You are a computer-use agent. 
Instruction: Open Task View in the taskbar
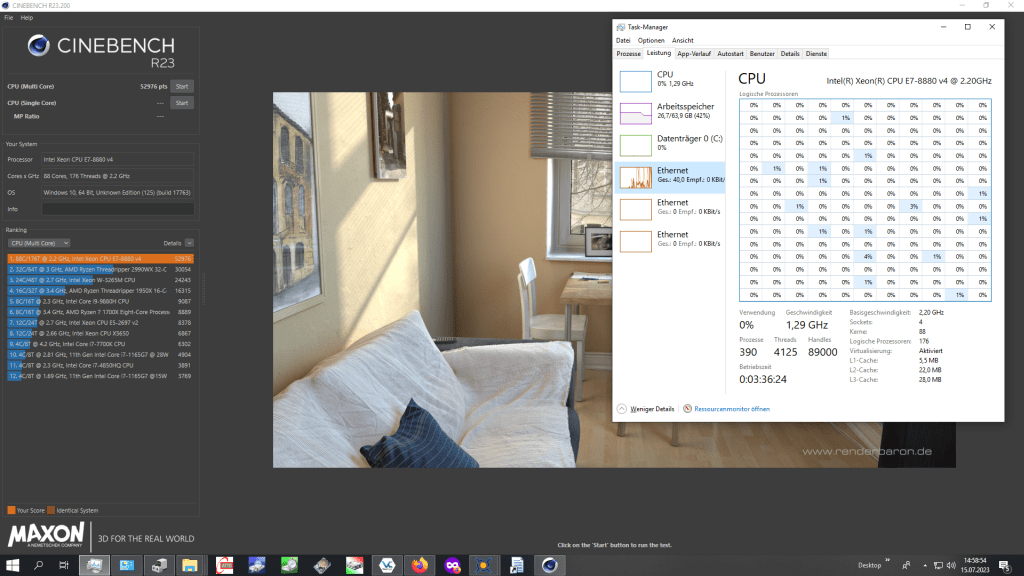coord(63,565)
